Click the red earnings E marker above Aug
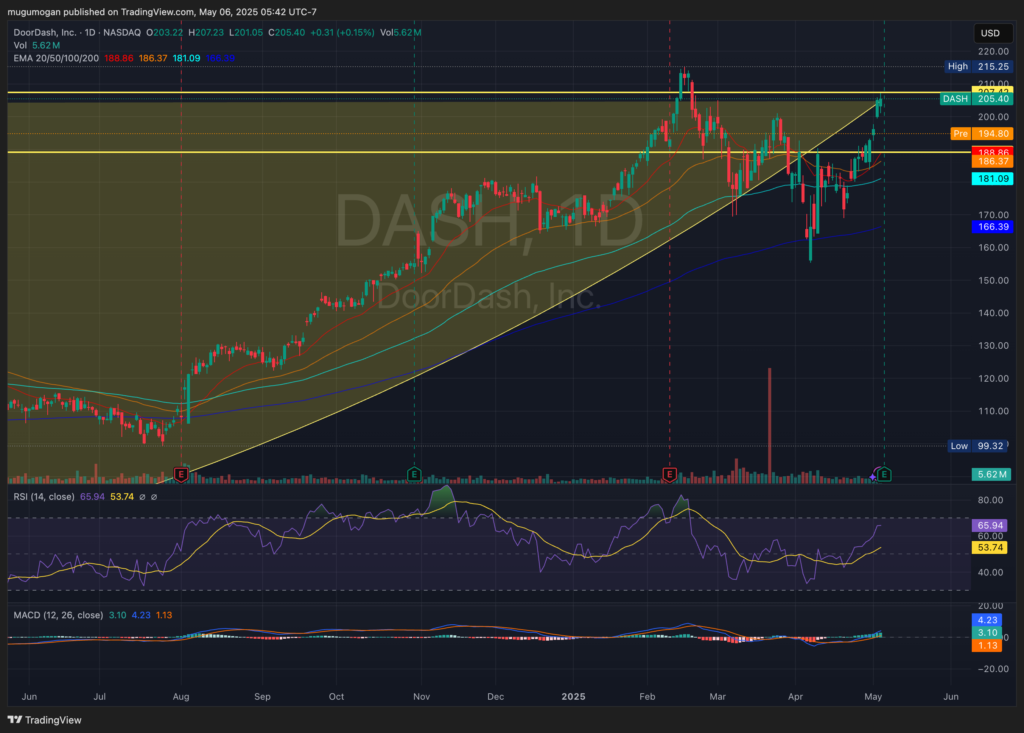The height and width of the screenshot is (733, 1024). point(181,474)
